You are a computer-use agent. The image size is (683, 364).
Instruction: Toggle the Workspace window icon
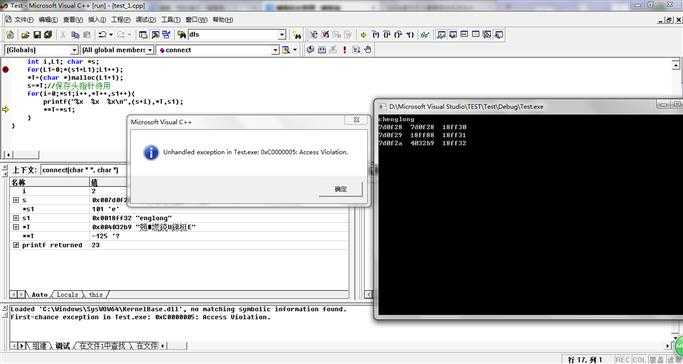[143, 34]
